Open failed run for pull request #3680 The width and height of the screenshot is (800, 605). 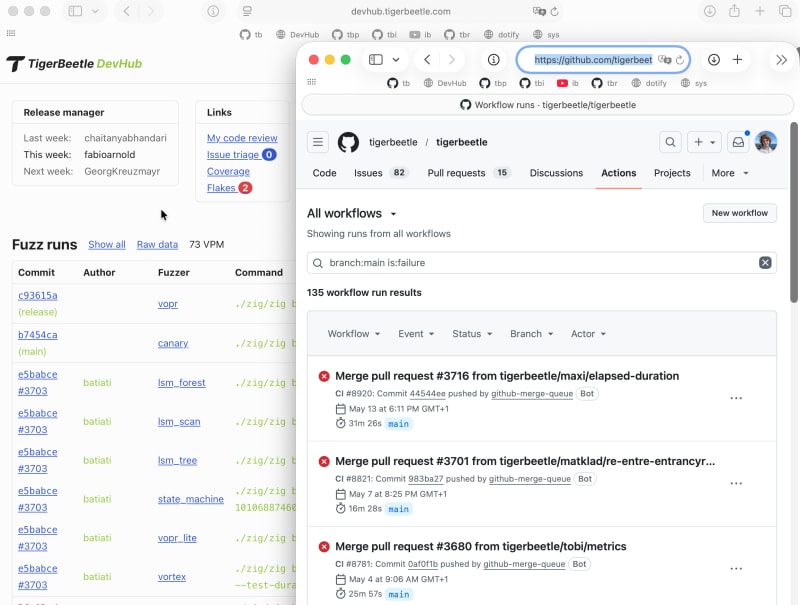[481, 546]
